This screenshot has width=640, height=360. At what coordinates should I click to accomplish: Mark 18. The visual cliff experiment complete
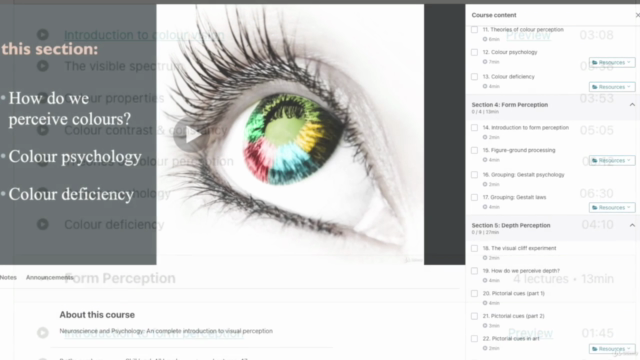(x=474, y=248)
